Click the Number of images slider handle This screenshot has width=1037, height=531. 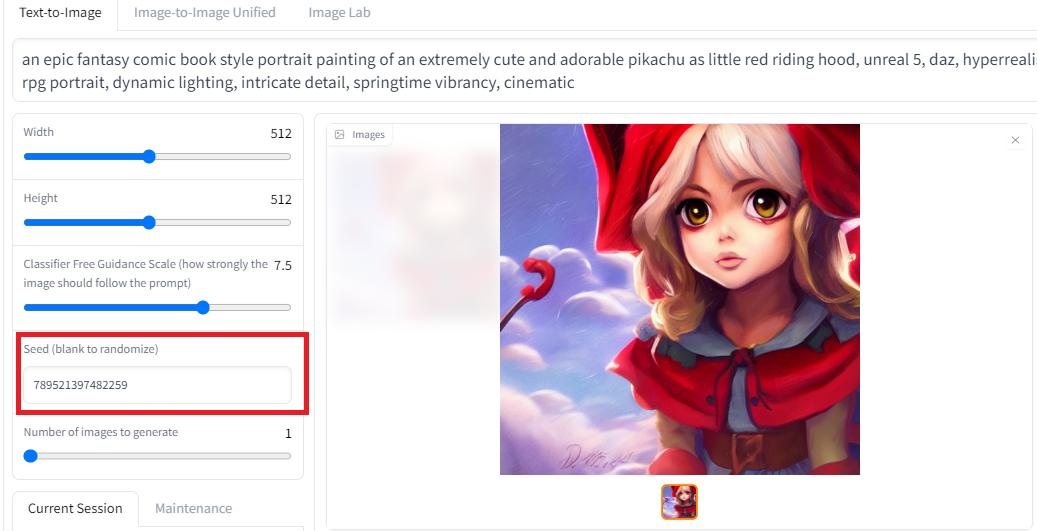[30, 456]
